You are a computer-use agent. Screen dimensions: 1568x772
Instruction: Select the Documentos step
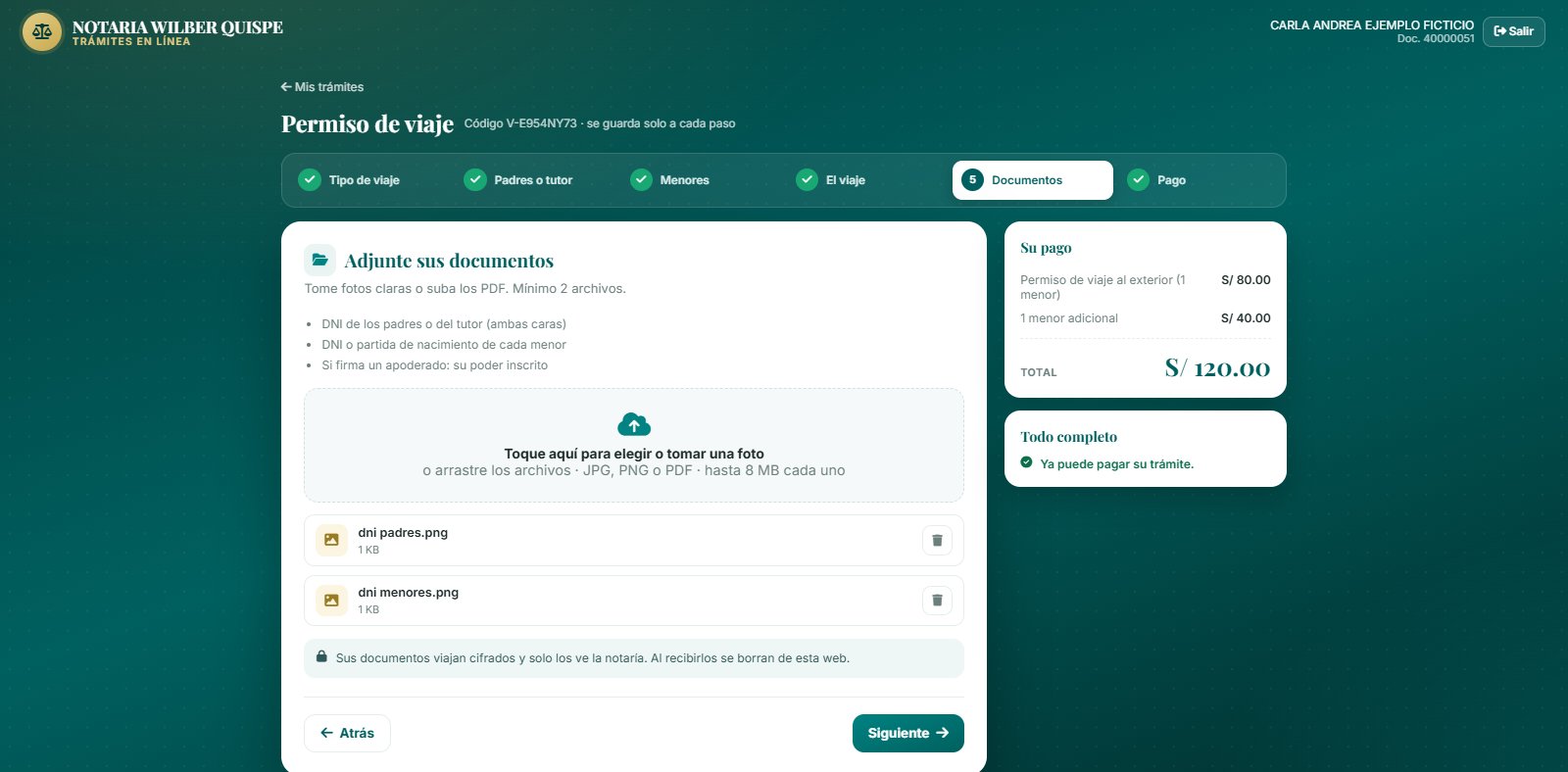pyautogui.click(x=1033, y=180)
